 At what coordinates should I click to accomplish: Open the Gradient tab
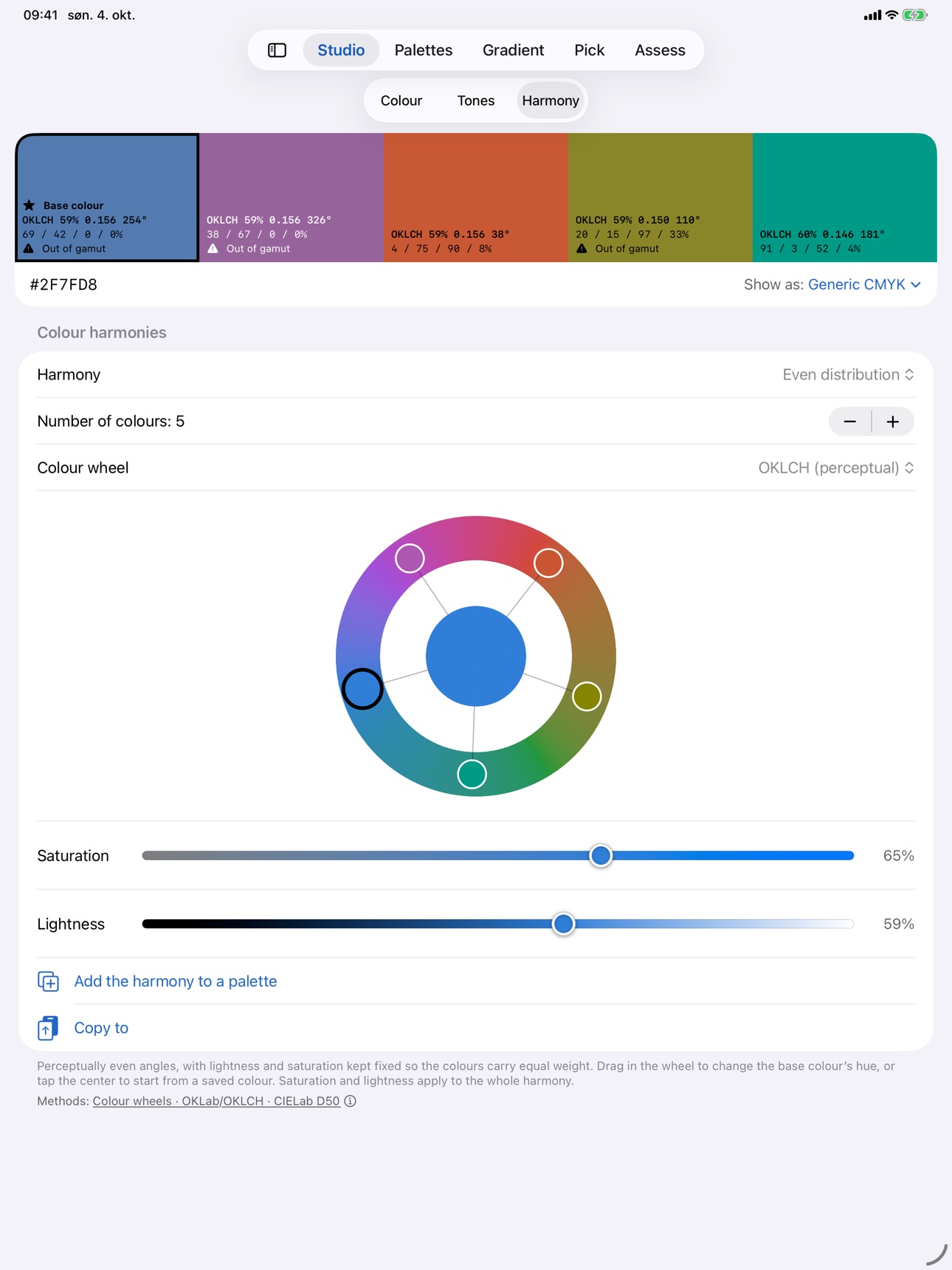click(513, 50)
